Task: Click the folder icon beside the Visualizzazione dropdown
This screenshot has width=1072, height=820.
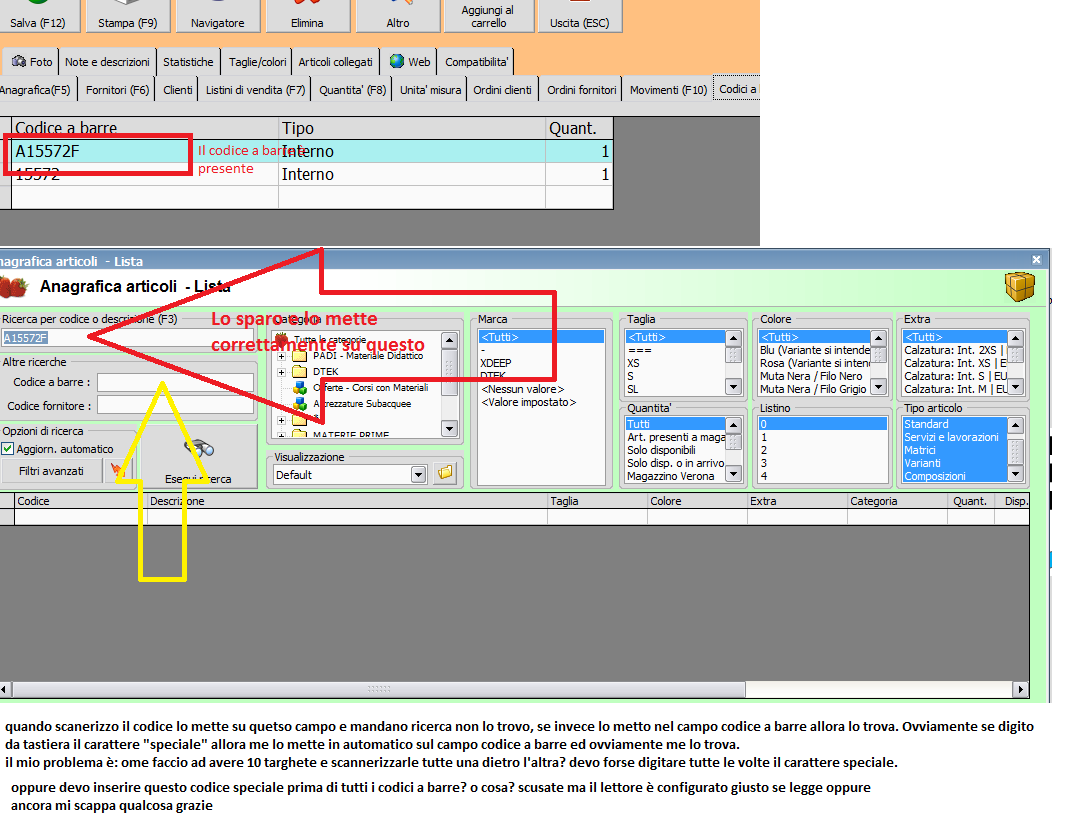Action: 446,473
